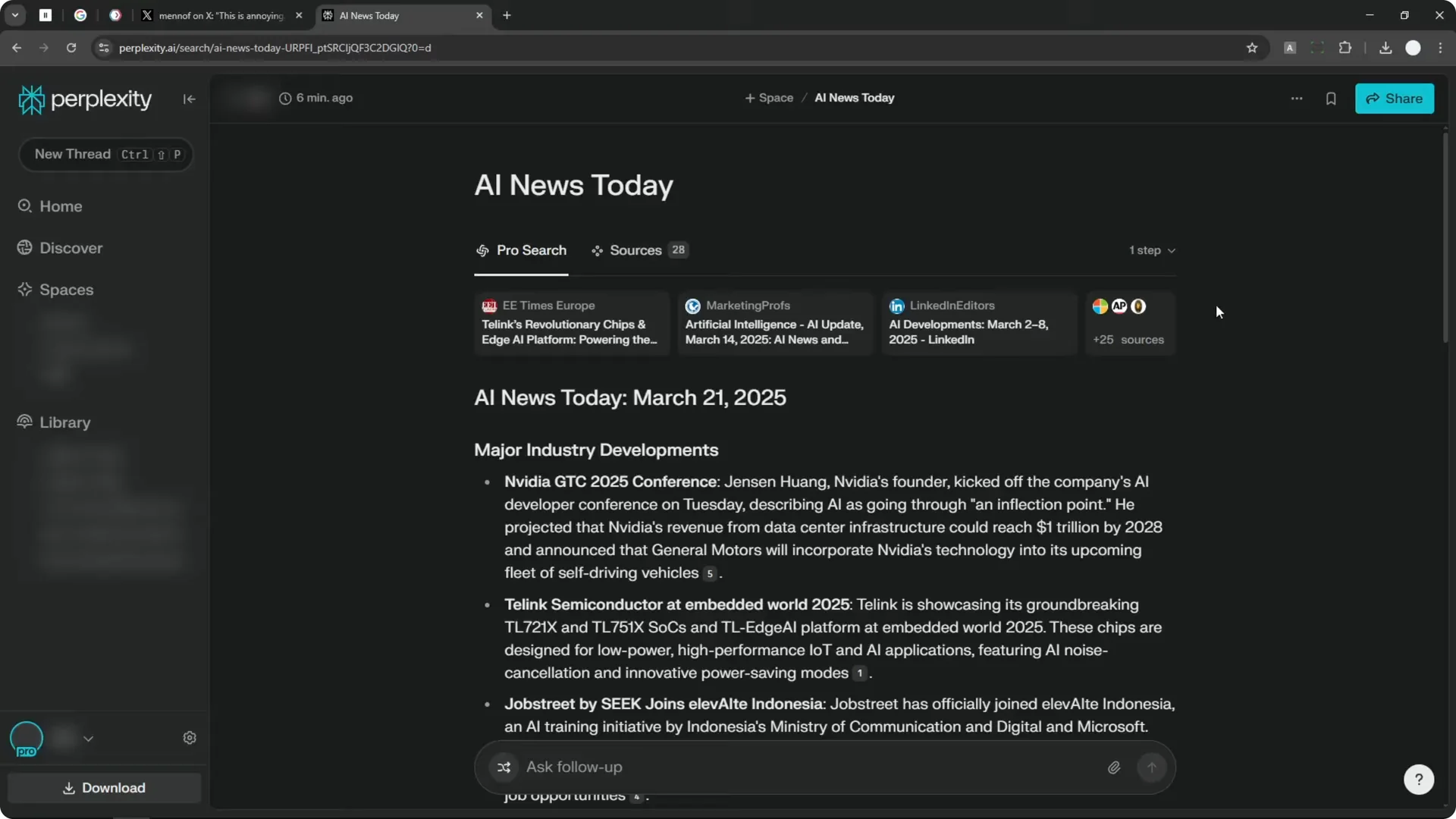Open account menu chevron near avatar
Viewport: 1456px width, 819px height.
89,739
